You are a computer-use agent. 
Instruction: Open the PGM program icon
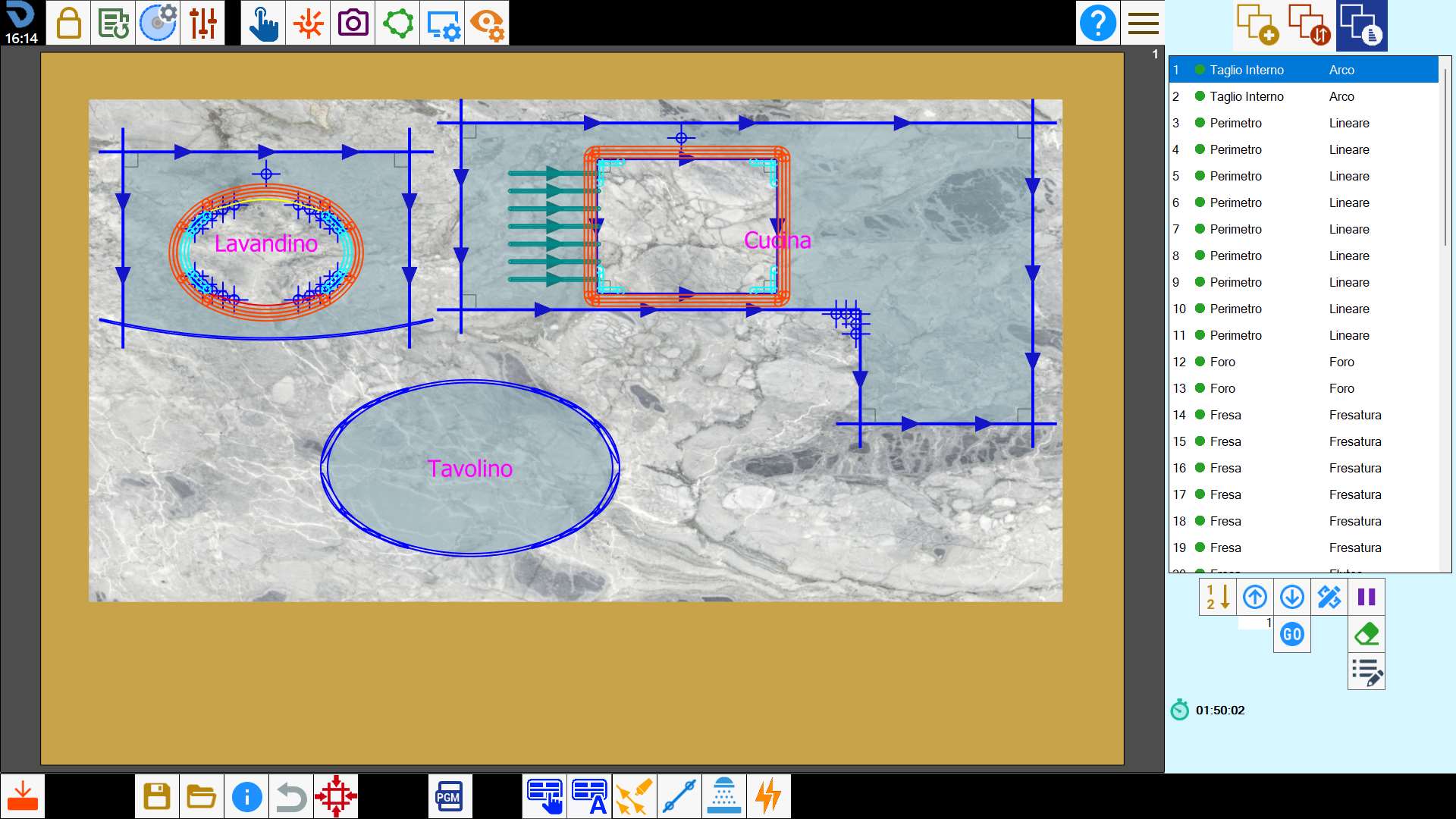point(450,796)
